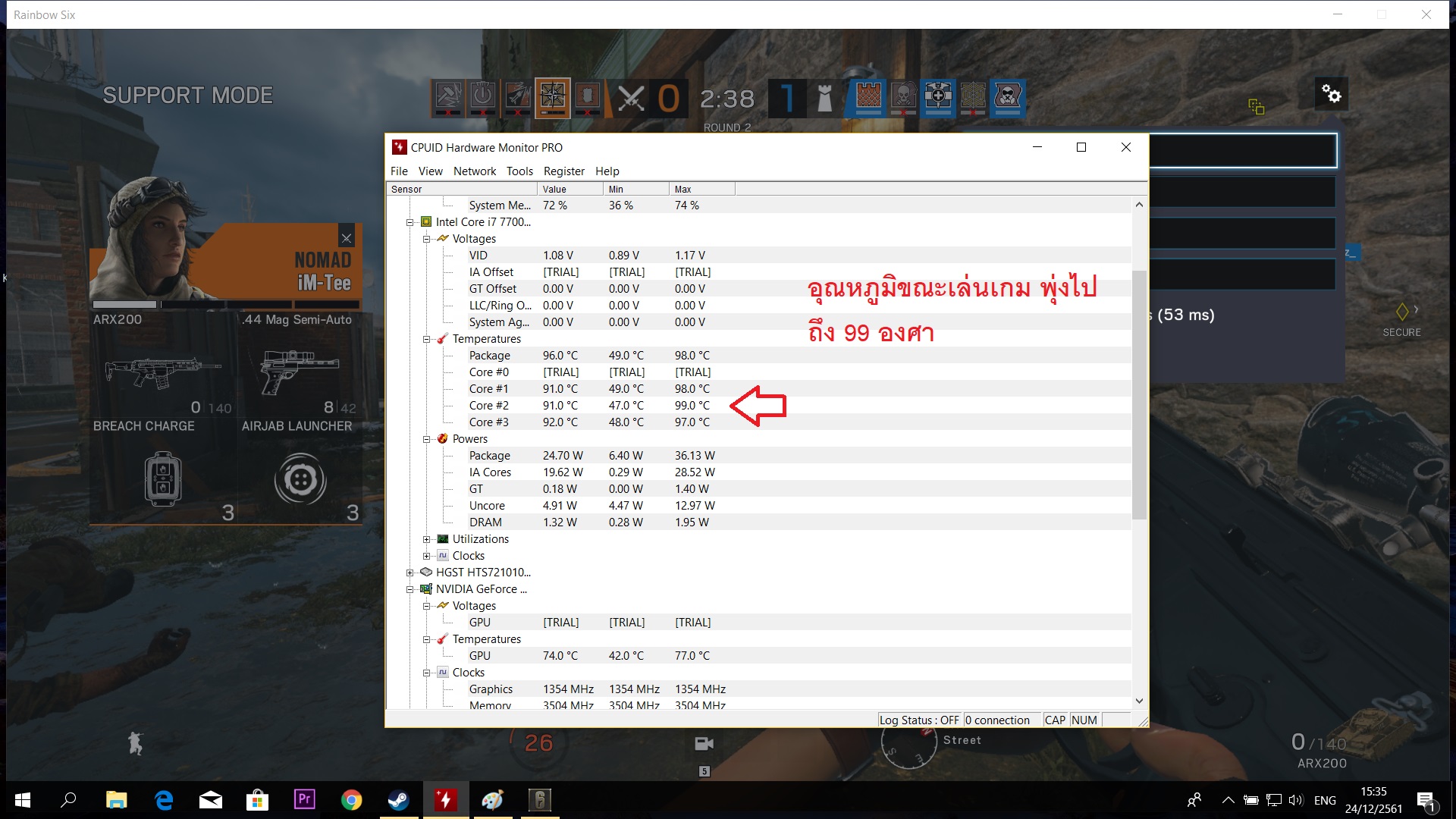Switch to Adobe Premiere Pro on taskbar
Image resolution: width=1456 pixels, height=819 pixels.
coord(304,800)
